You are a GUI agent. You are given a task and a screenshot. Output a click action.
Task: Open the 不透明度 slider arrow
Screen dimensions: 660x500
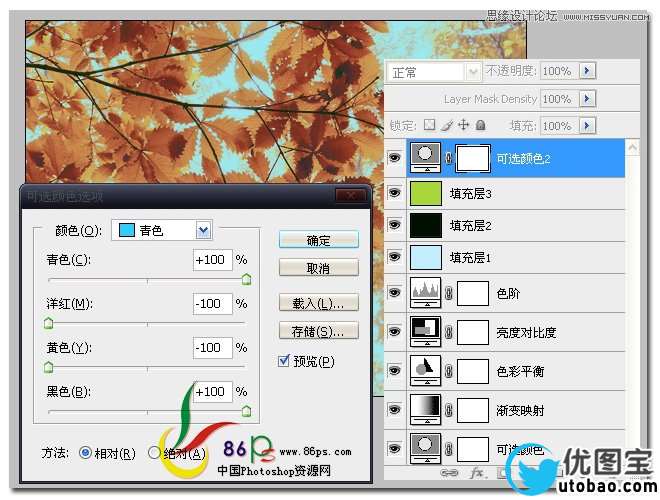[587, 71]
